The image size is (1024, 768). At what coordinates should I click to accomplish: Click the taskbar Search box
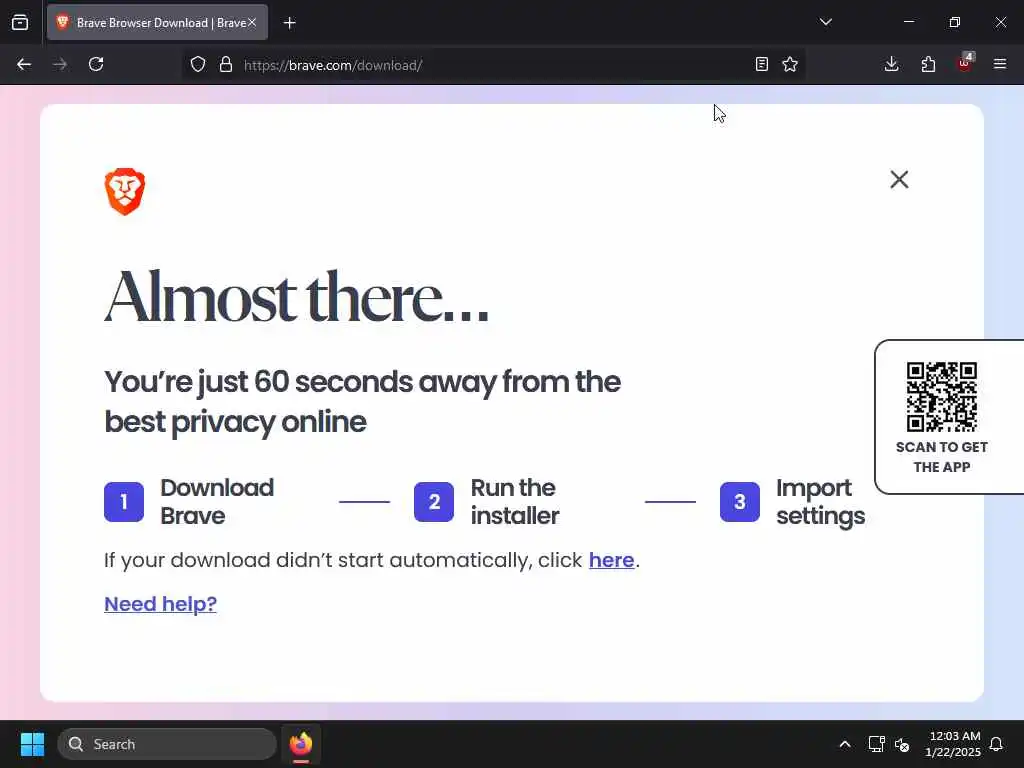pyautogui.click(x=167, y=744)
